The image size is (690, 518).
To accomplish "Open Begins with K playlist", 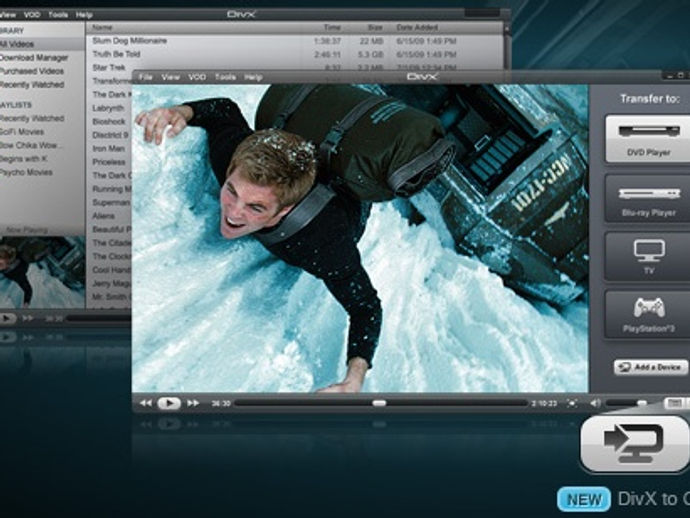I will [23, 158].
